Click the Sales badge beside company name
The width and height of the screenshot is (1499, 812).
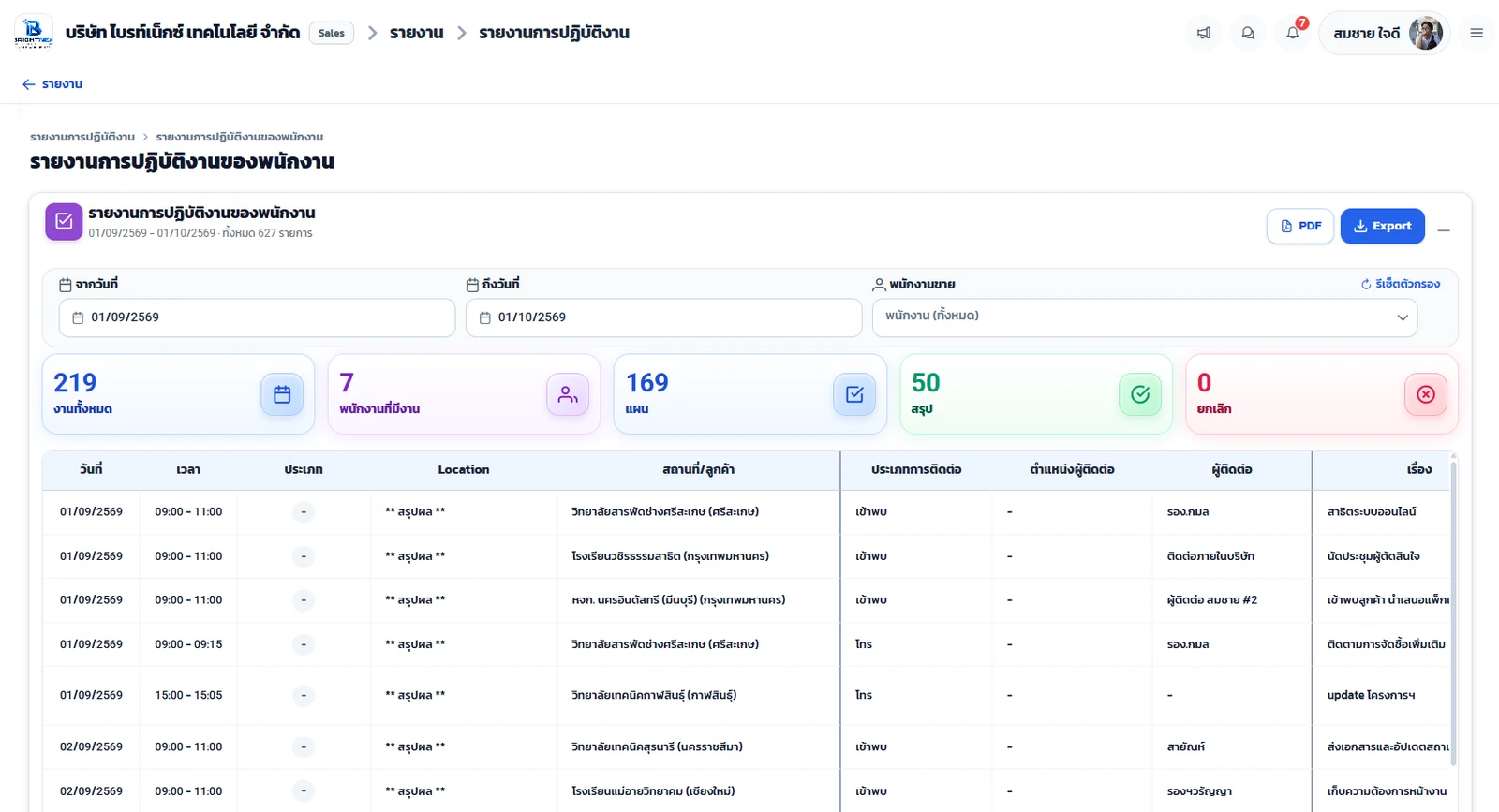332,33
